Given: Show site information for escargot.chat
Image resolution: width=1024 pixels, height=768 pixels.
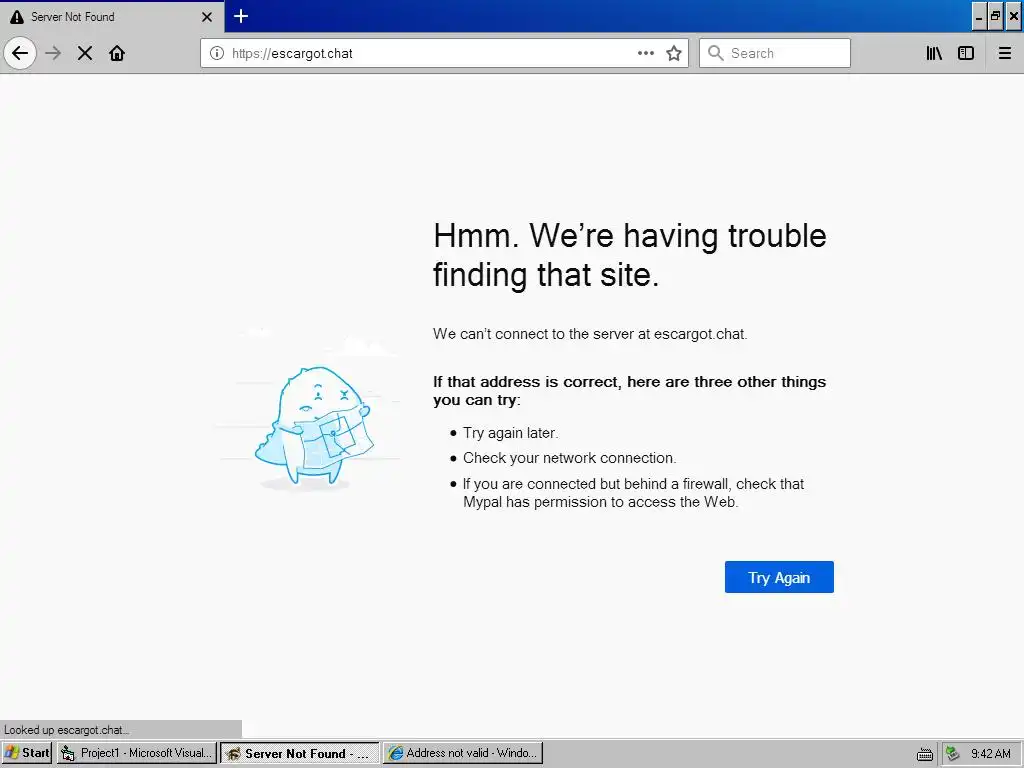Looking at the screenshot, I should pos(216,53).
